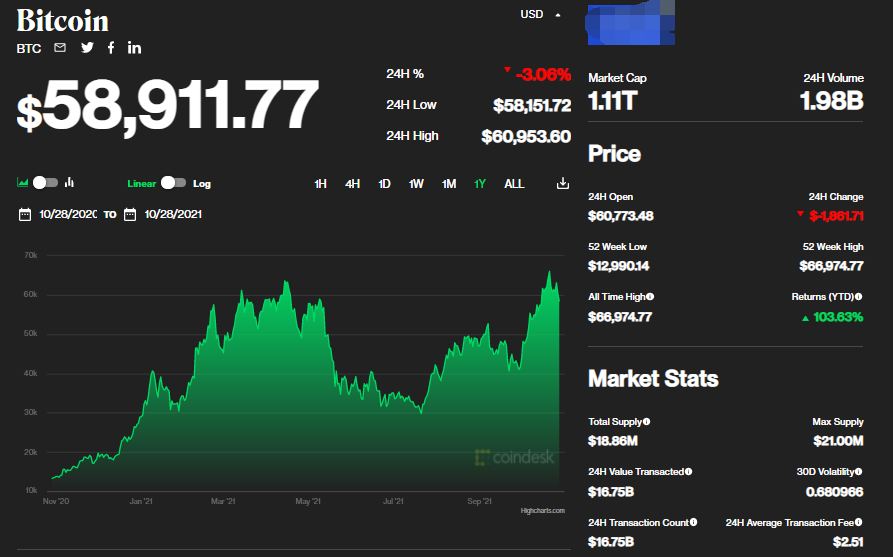Click the 30D Volatility value 0.680966
The height and width of the screenshot is (557, 893).
(835, 492)
